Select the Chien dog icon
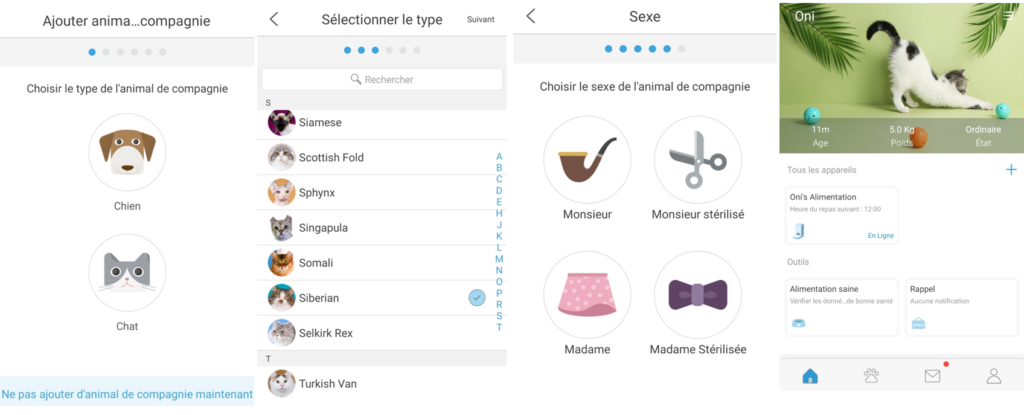 point(127,152)
